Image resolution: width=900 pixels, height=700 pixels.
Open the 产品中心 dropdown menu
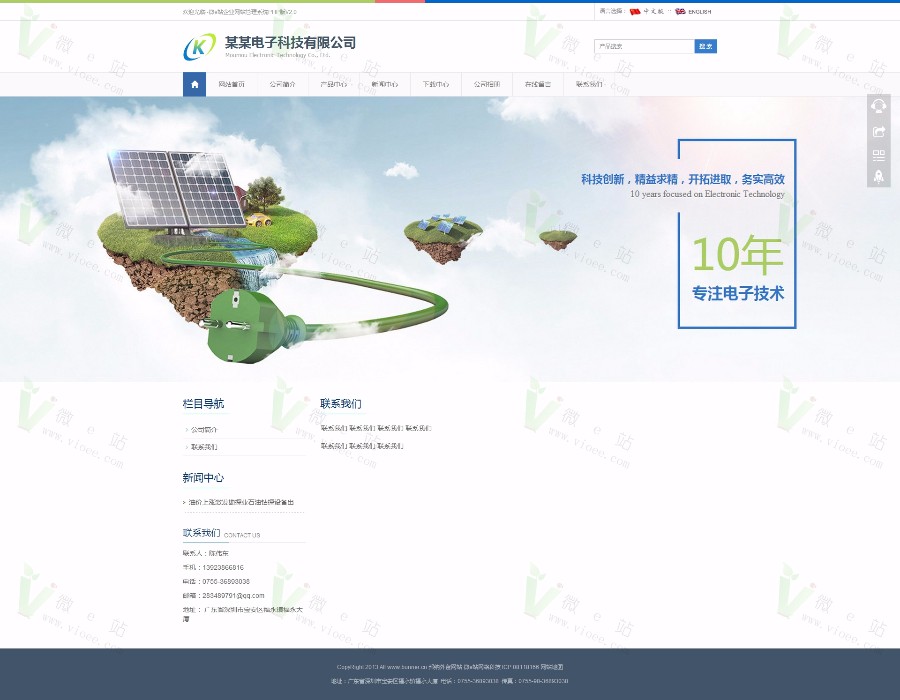333,84
